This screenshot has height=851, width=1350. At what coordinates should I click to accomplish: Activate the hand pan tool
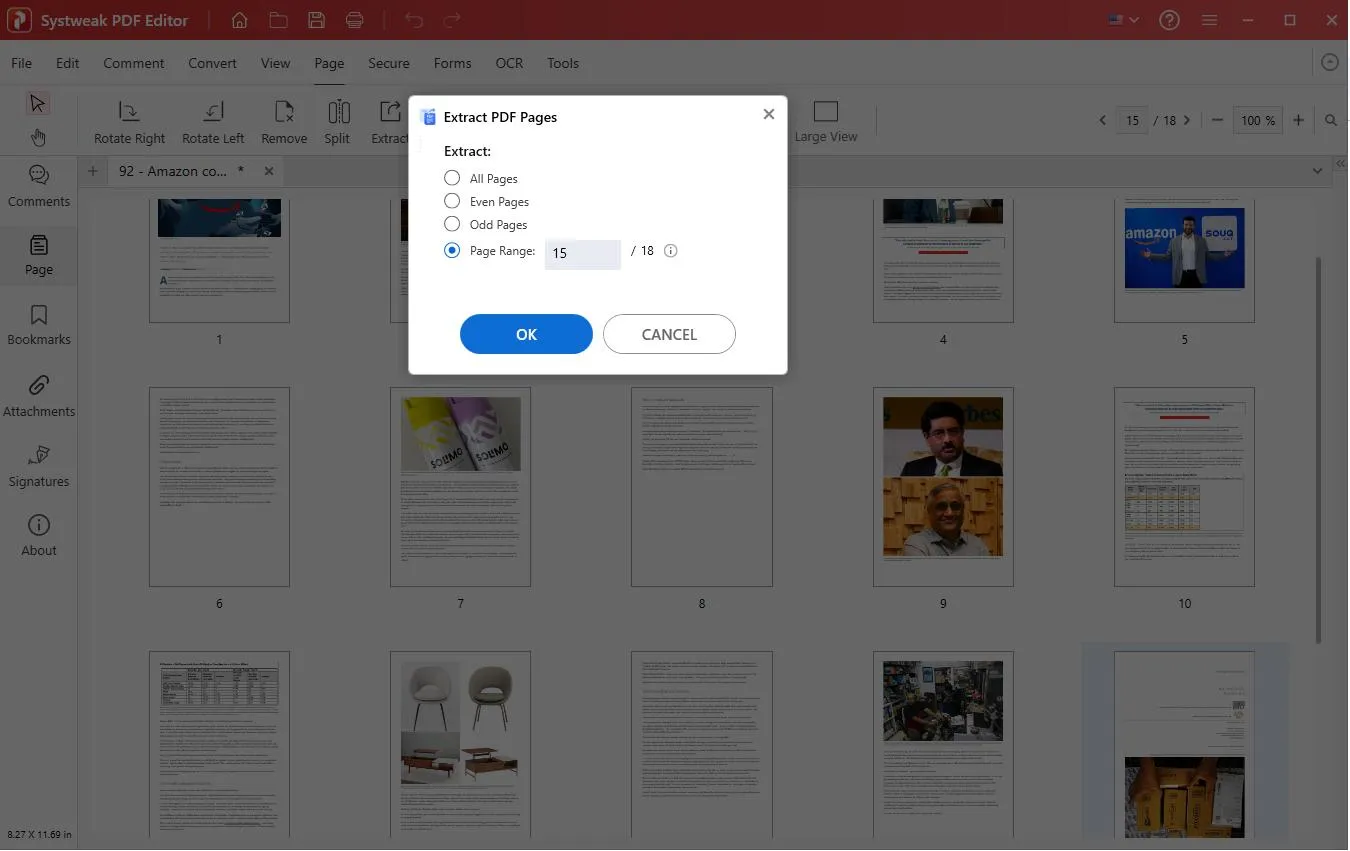click(x=38, y=137)
